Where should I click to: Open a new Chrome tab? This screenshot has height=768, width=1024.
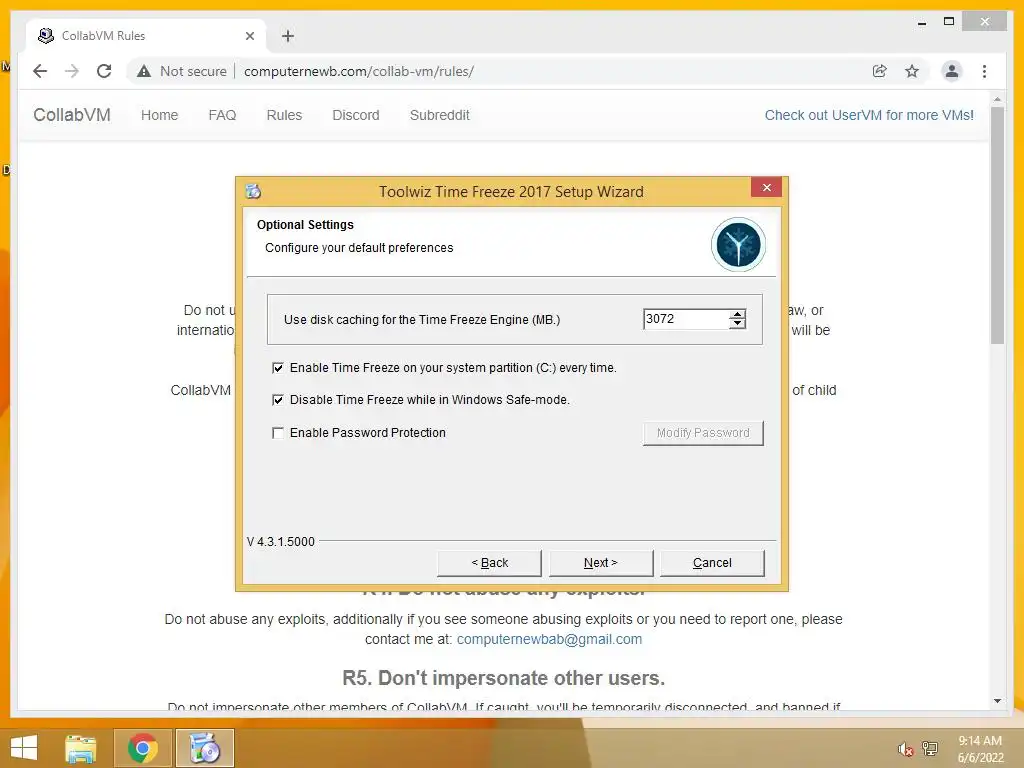[x=288, y=36]
